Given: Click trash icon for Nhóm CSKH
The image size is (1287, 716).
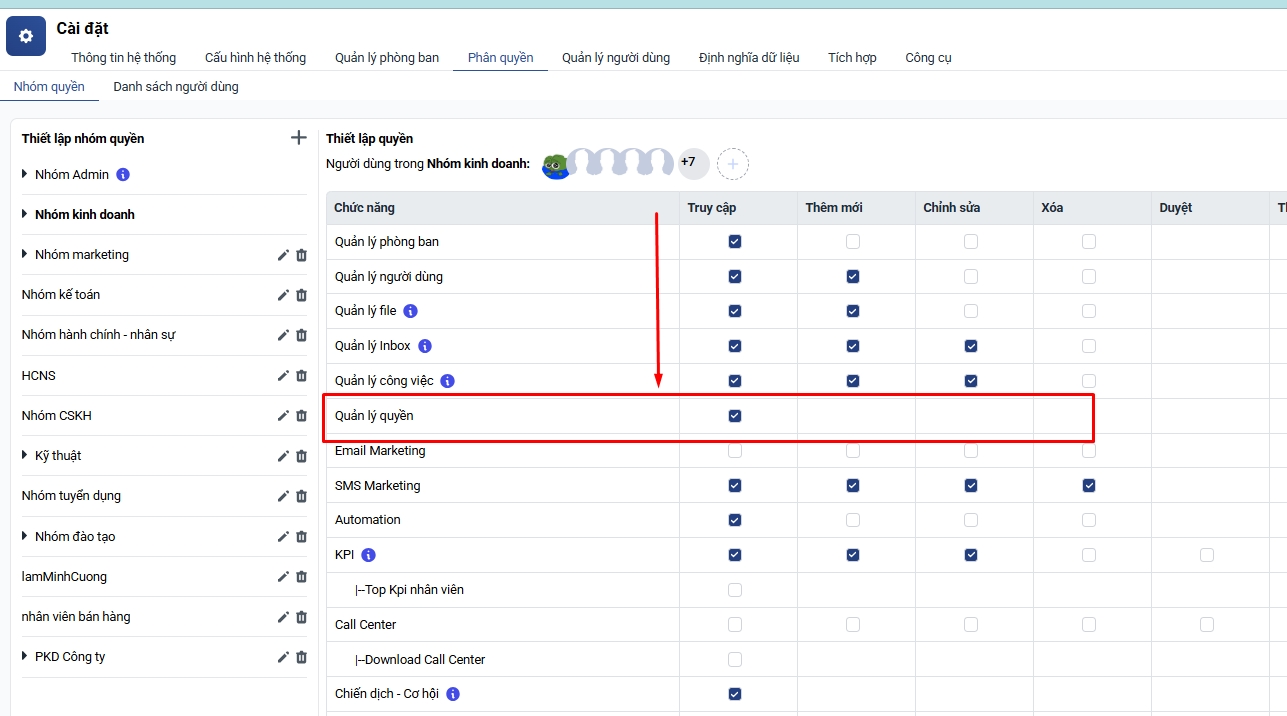Looking at the screenshot, I should click(301, 416).
